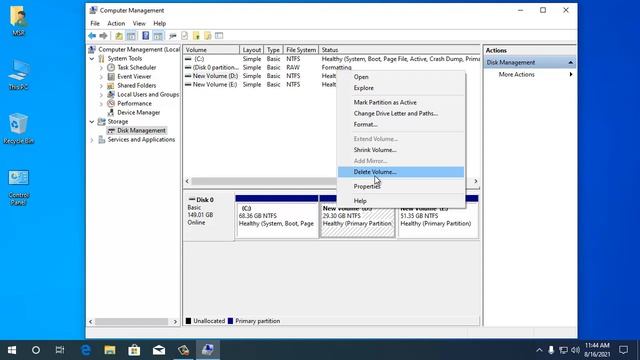Expand Services and Applications node

92,140
